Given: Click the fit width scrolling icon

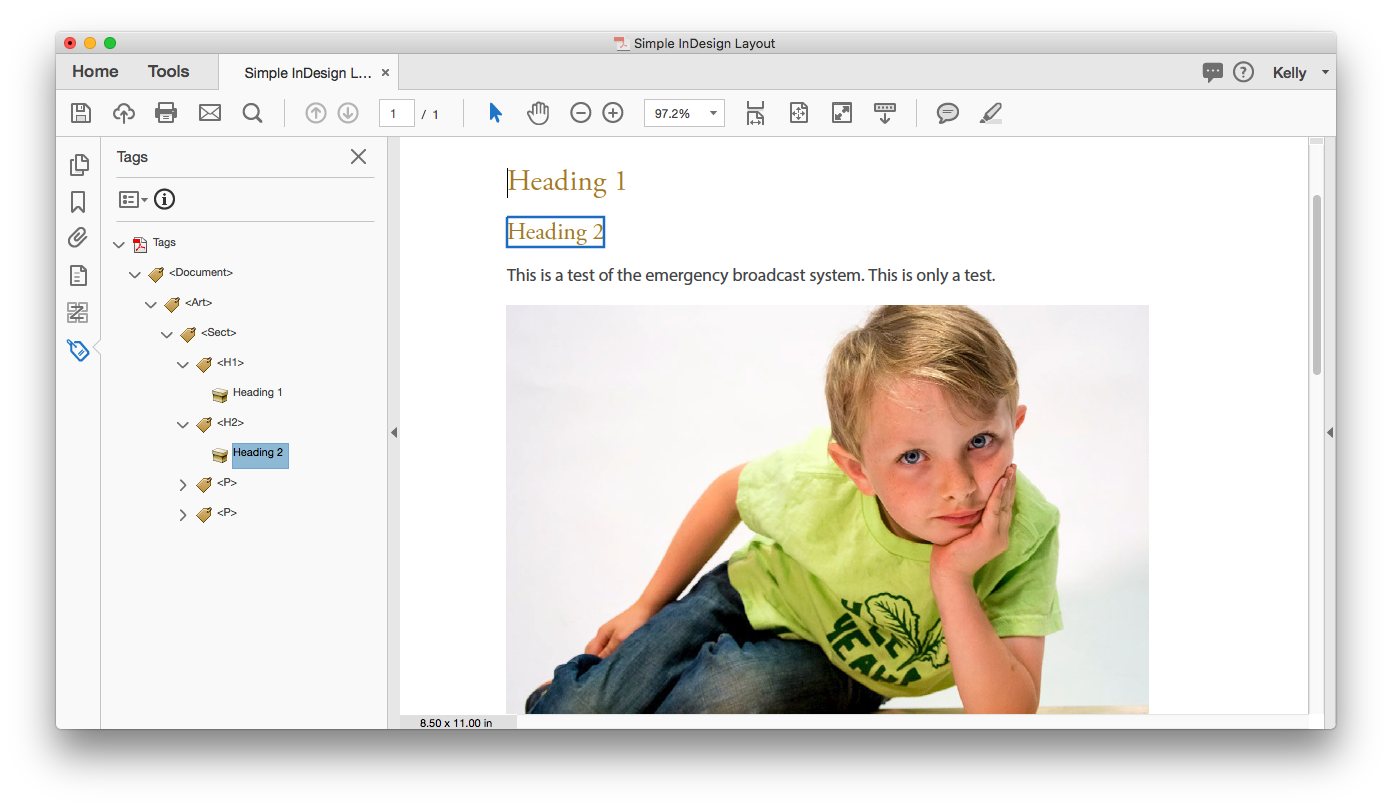Looking at the screenshot, I should coord(755,113).
